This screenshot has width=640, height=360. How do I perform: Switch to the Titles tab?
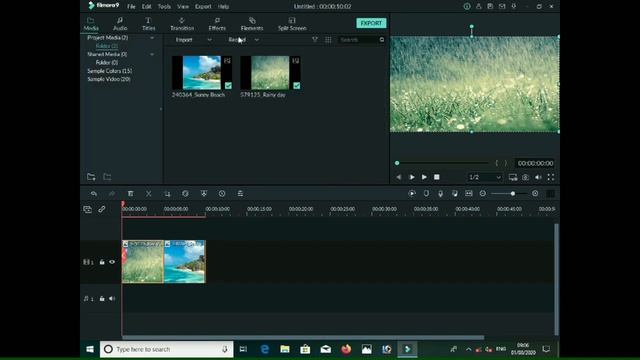(149, 24)
